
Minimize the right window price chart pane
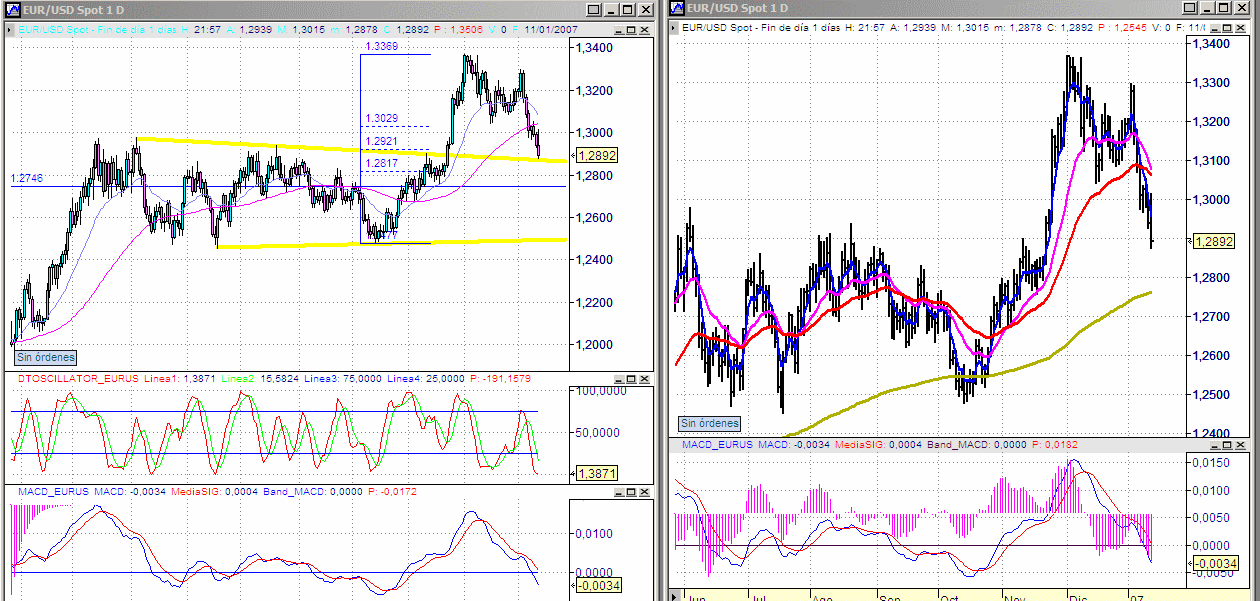point(1215,28)
